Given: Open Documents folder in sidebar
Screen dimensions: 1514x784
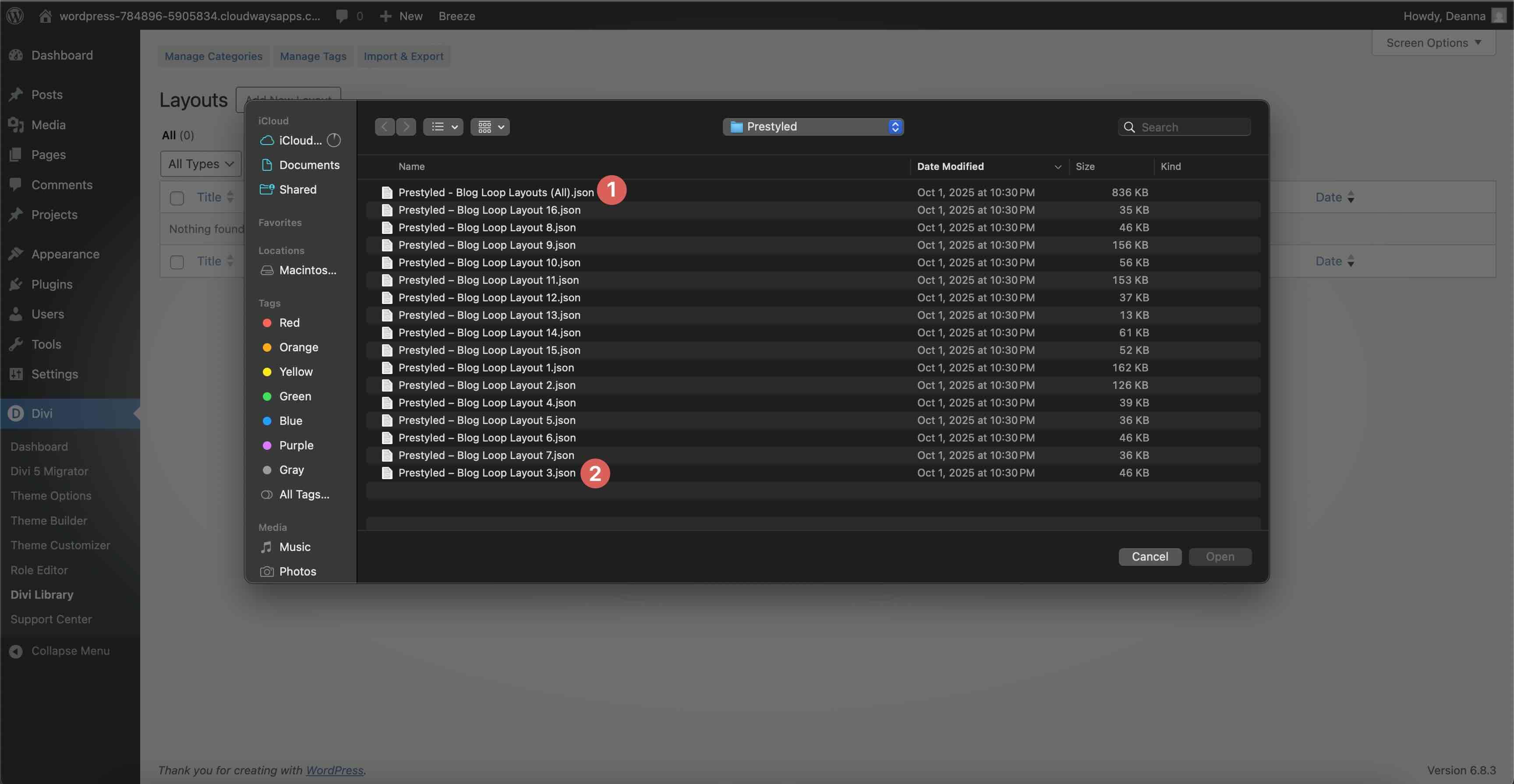Looking at the screenshot, I should tap(308, 165).
